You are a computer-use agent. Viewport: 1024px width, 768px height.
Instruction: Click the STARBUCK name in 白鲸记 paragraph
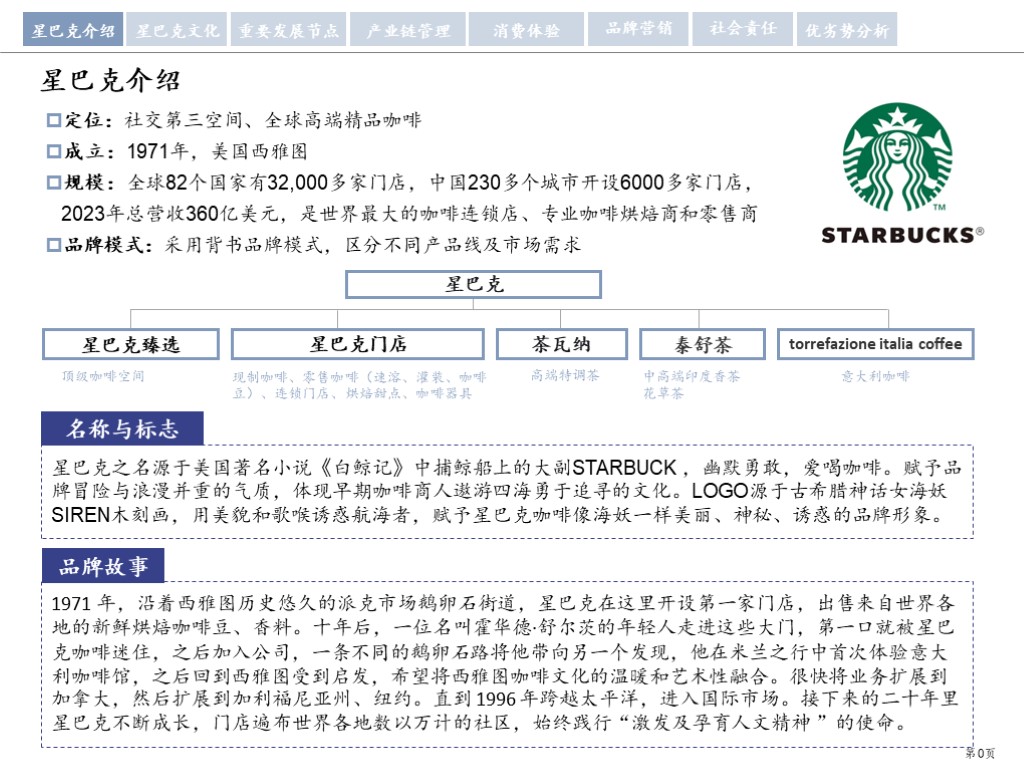pyautogui.click(x=624, y=468)
